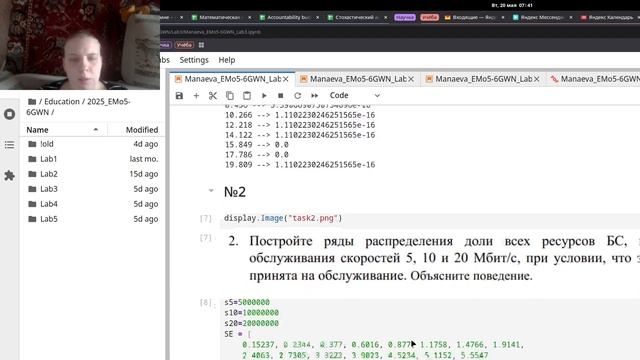
Task: Copy the selected cell
Action: tap(230, 96)
